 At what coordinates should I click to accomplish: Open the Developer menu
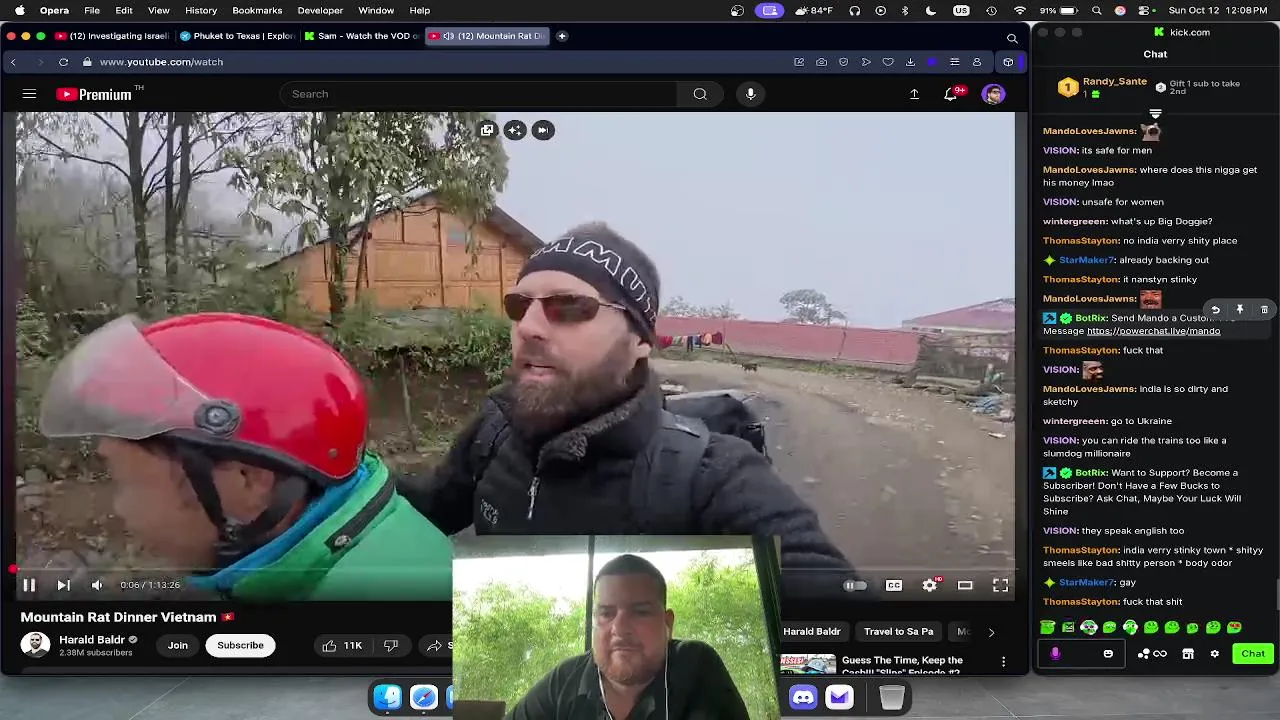321,10
